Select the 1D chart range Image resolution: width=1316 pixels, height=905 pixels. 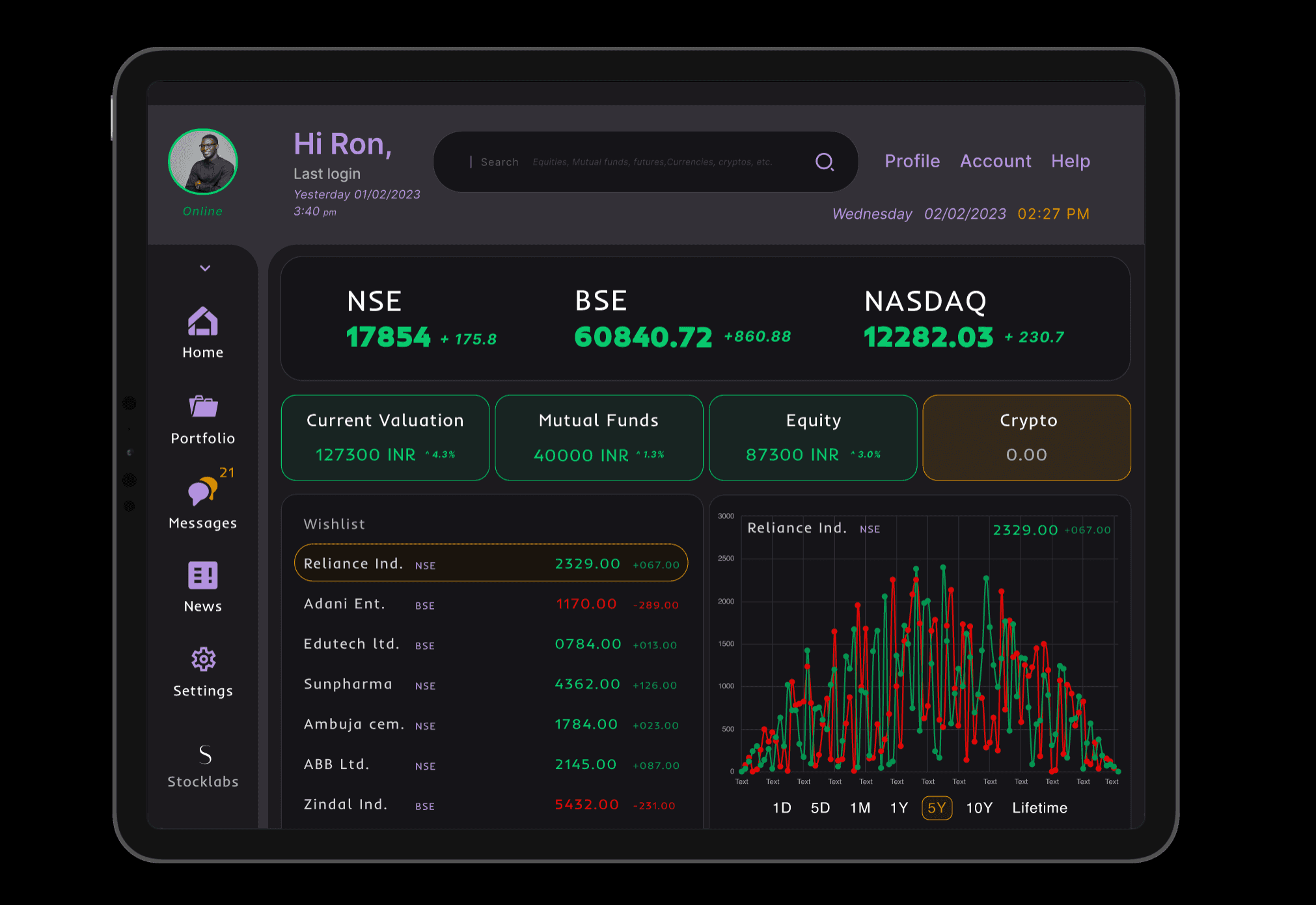click(781, 808)
